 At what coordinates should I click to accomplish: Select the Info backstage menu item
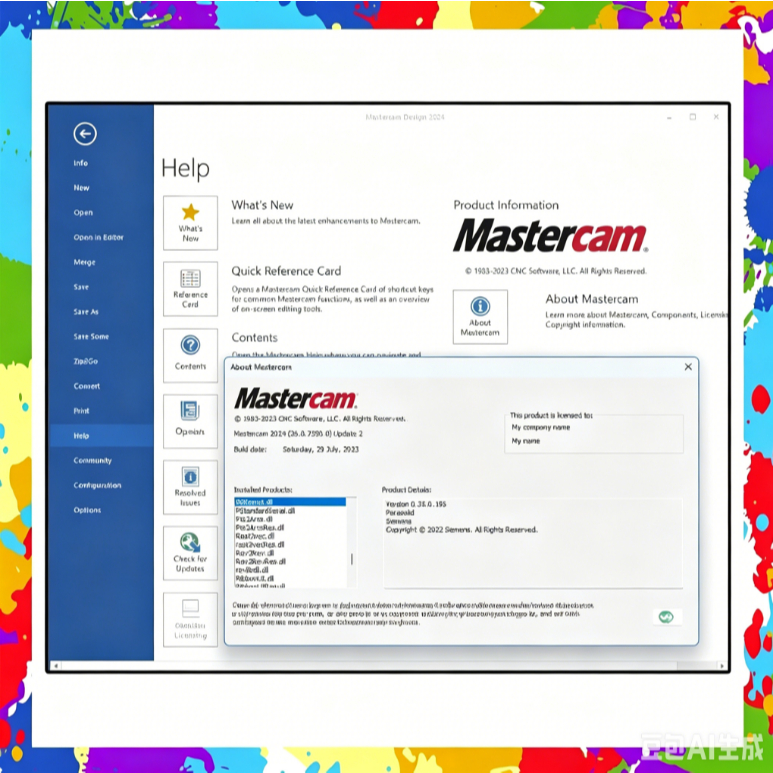point(81,163)
